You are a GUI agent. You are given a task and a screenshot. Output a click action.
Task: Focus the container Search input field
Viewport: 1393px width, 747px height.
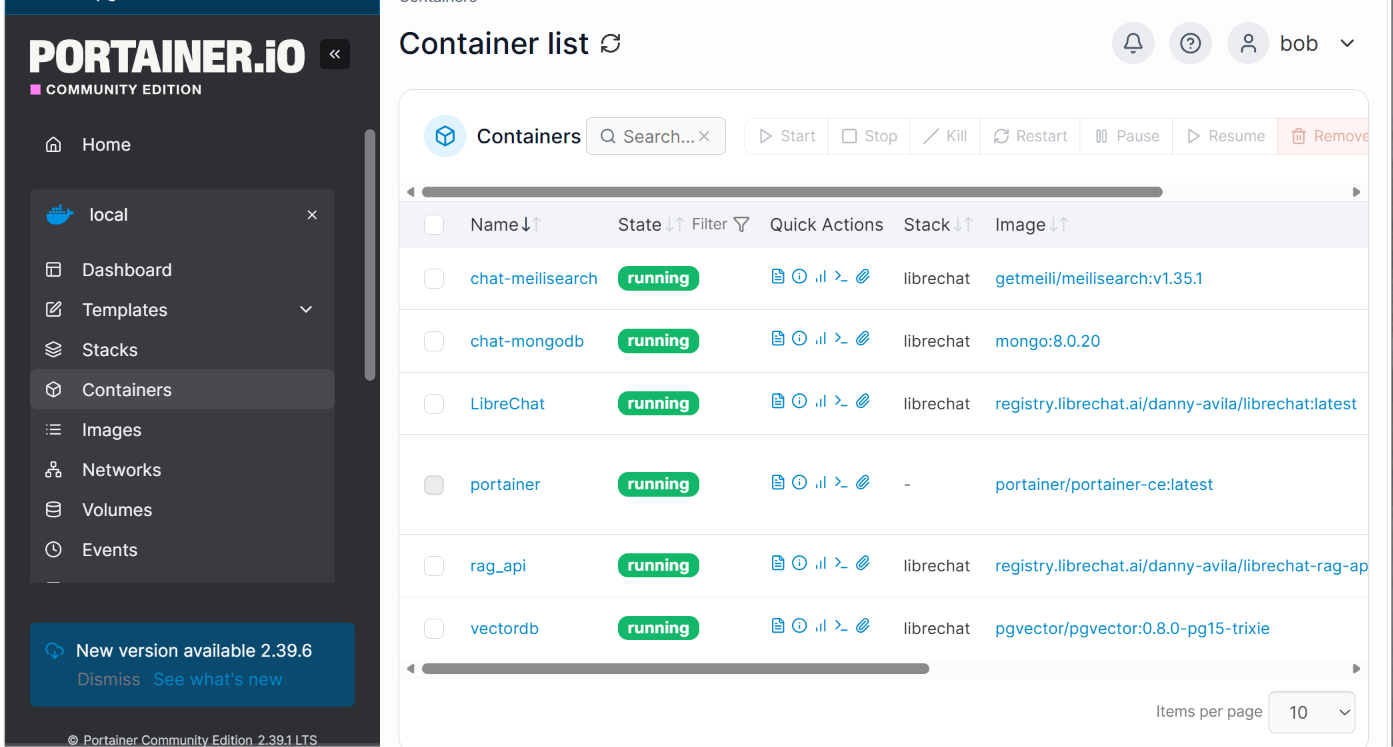coord(656,136)
